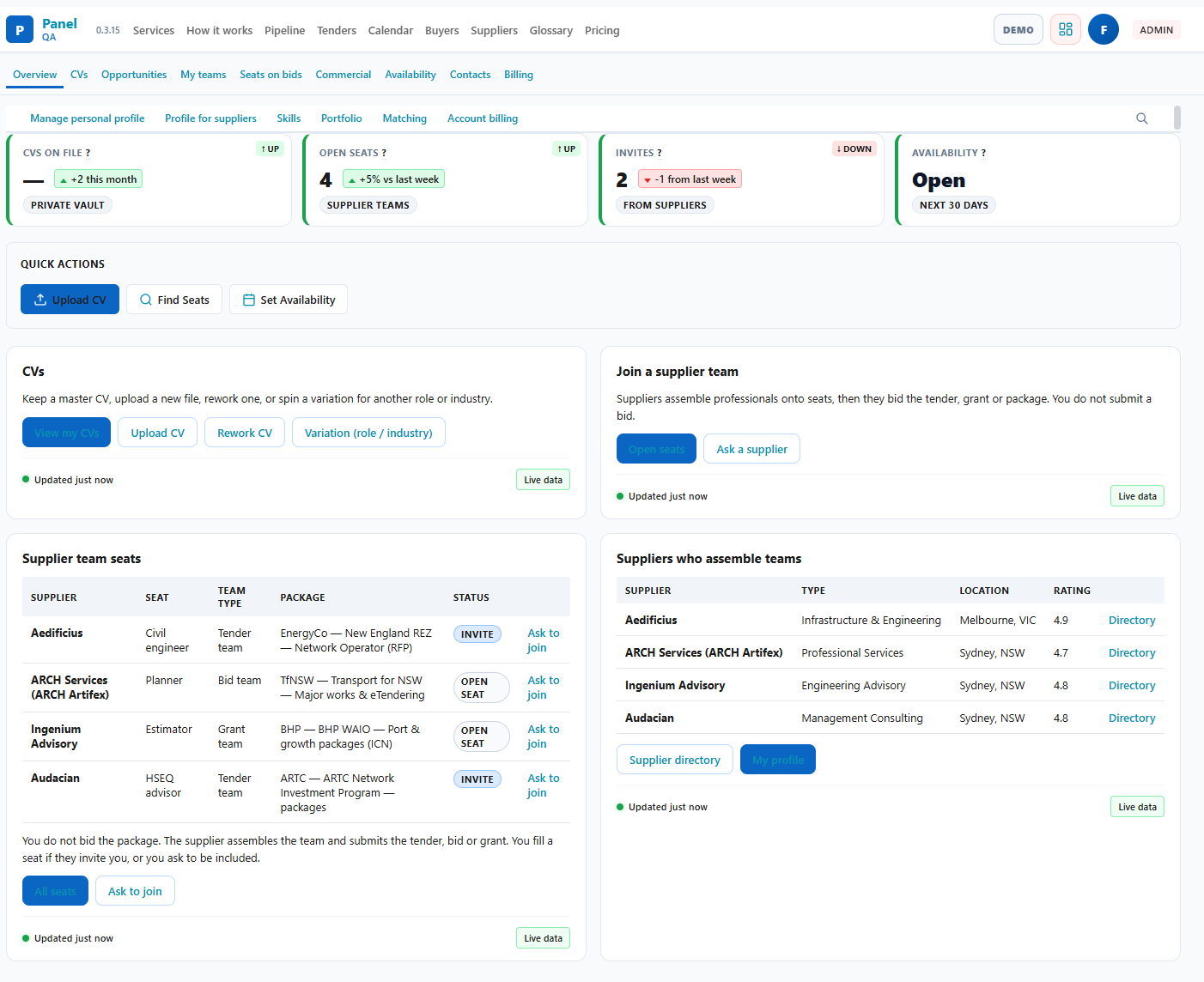This screenshot has width=1204, height=982.
Task: Click Variation (role / industry) button
Action: coord(368,433)
